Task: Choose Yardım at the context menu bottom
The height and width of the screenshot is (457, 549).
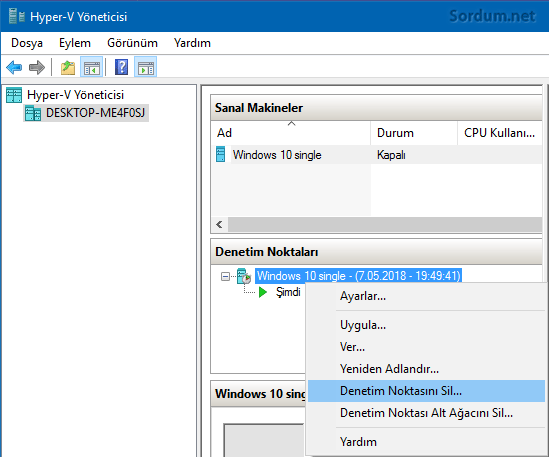Action: point(426,442)
